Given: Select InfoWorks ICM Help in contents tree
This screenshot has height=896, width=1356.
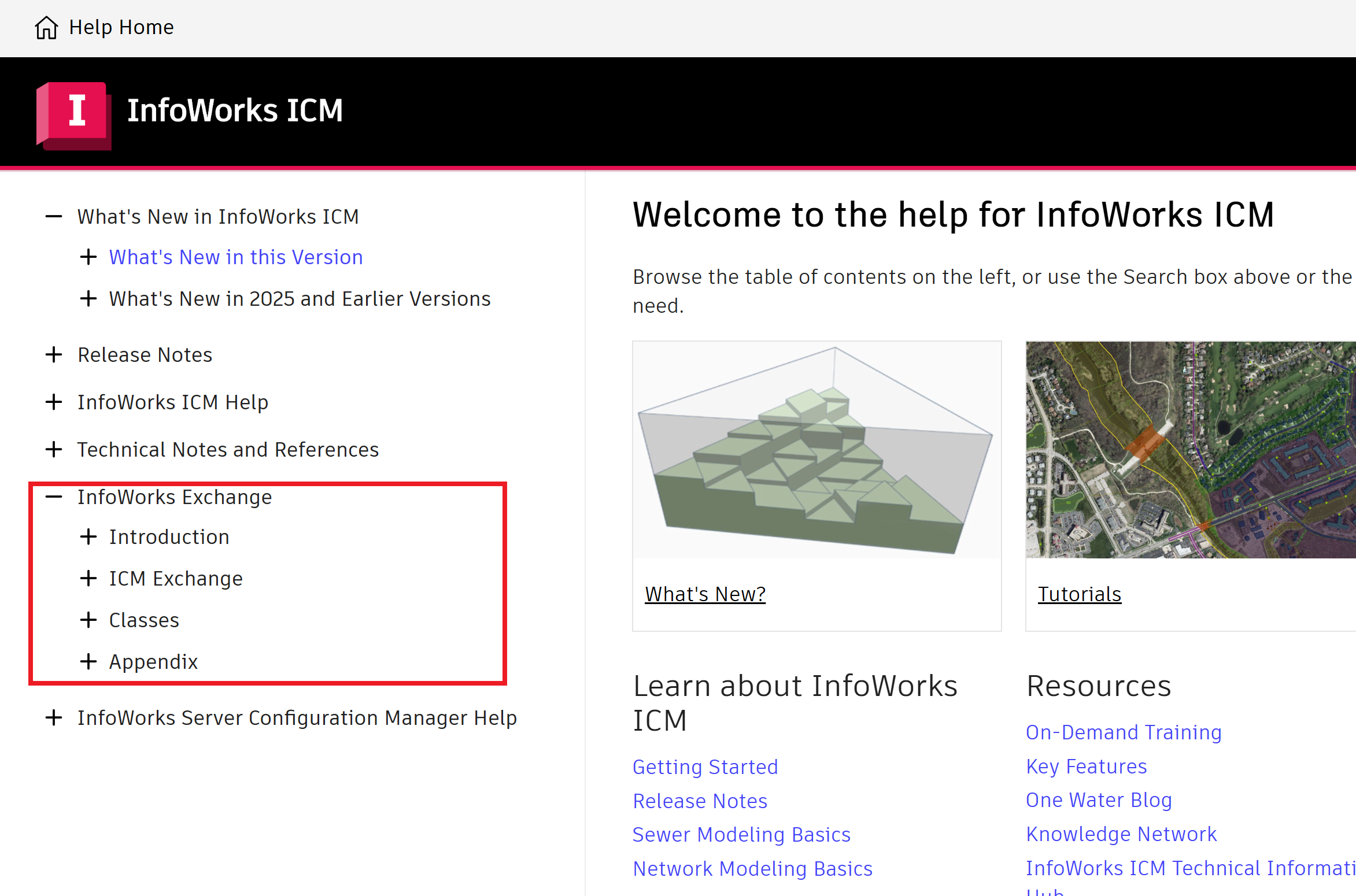Looking at the screenshot, I should (173, 402).
